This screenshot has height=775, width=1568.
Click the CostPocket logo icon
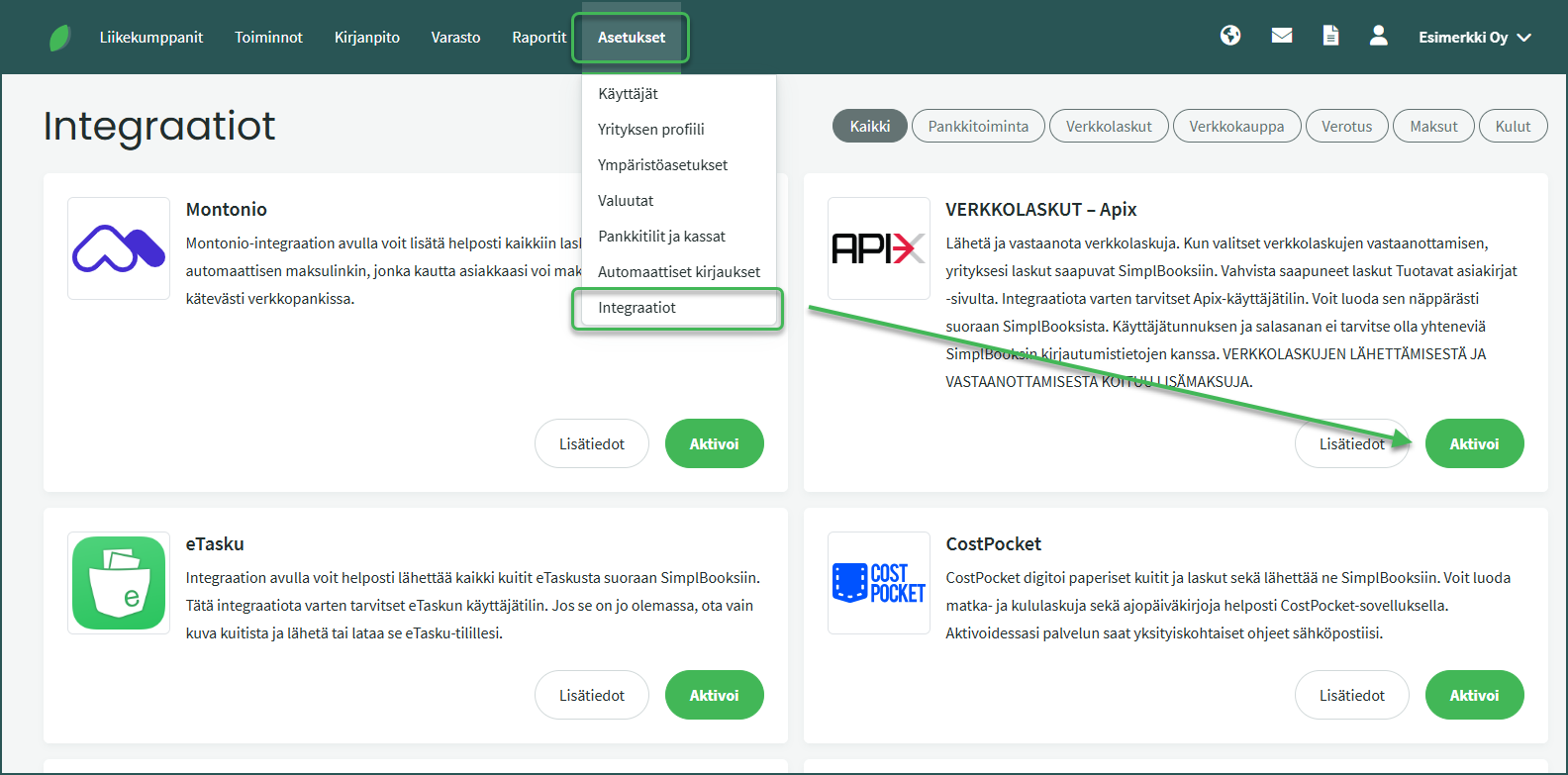coord(878,583)
